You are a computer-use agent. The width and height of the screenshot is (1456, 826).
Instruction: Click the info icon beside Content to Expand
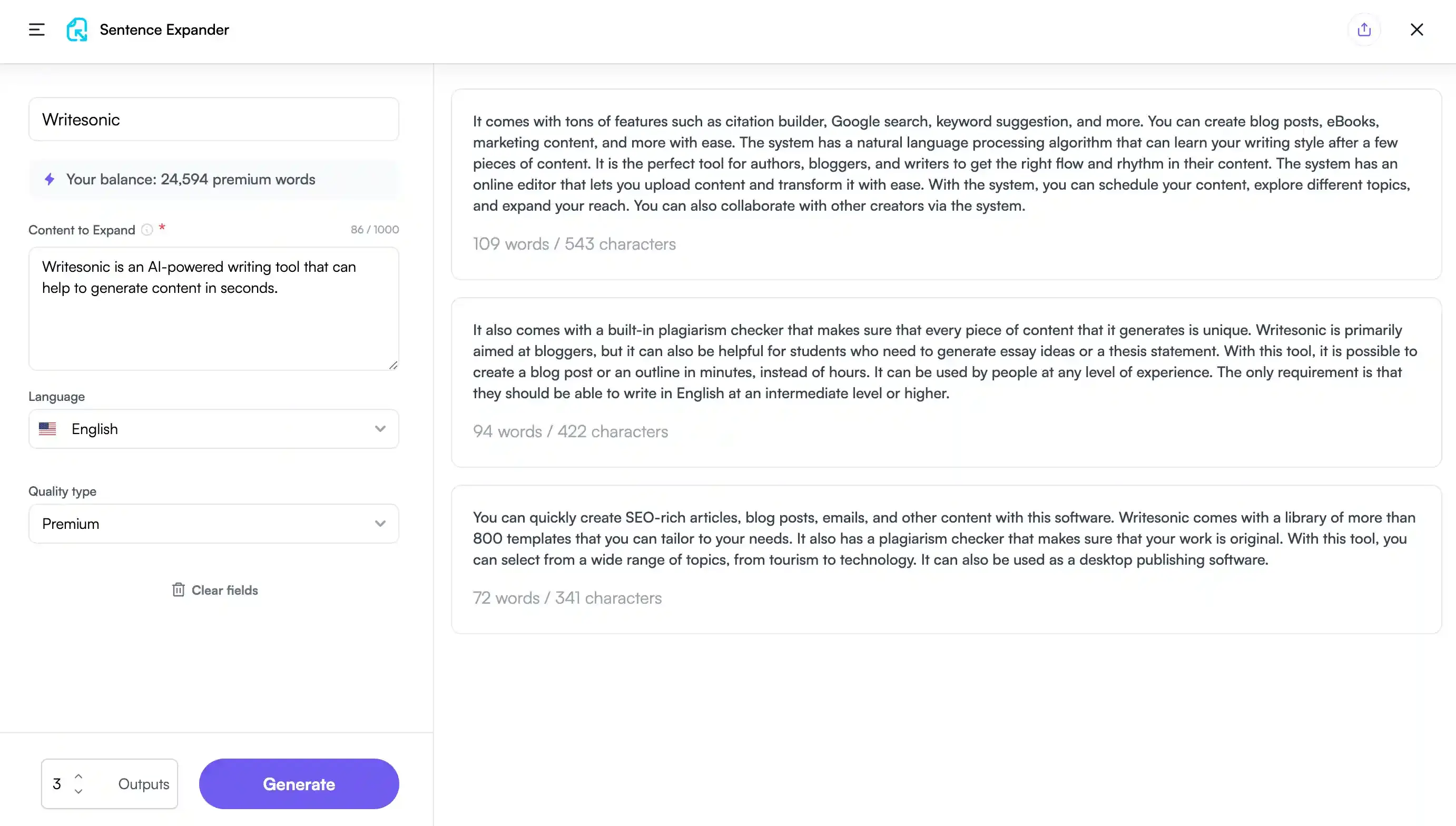pyautogui.click(x=147, y=230)
